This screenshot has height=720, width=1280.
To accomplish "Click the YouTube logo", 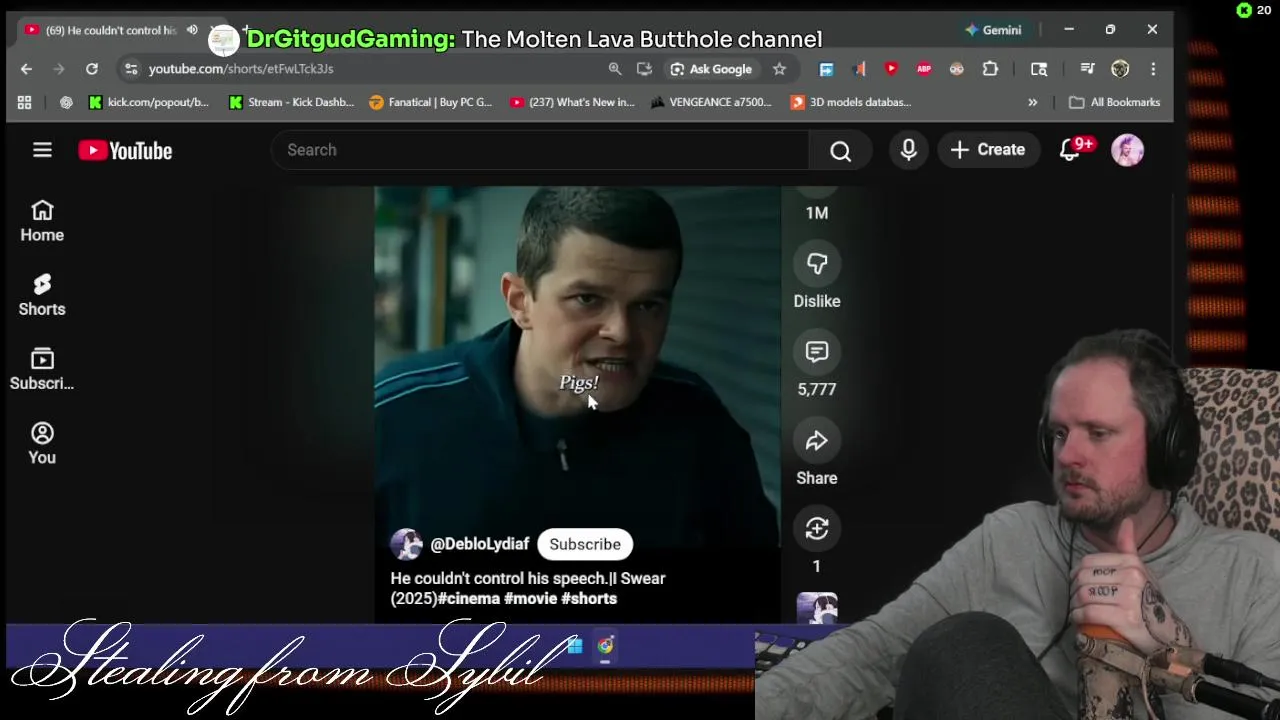I will [x=125, y=150].
